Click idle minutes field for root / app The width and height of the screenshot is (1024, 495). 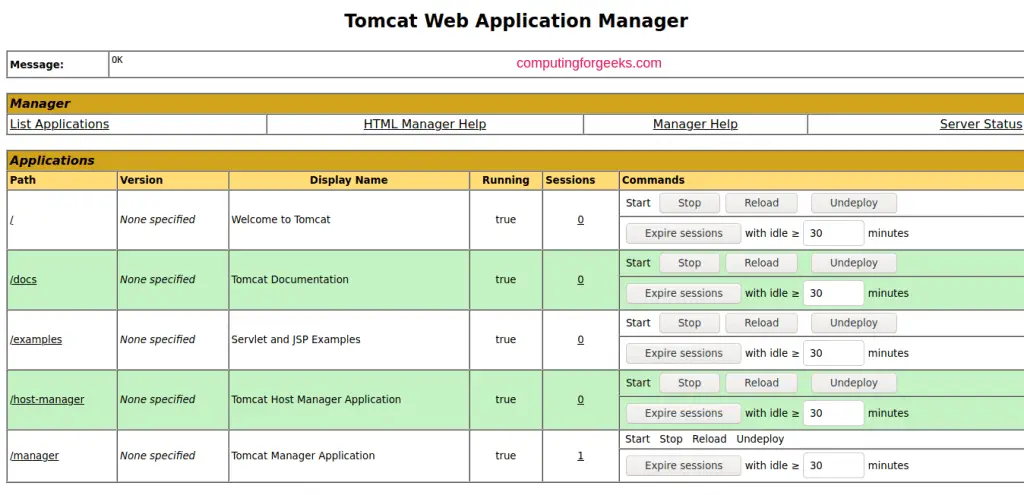click(833, 233)
